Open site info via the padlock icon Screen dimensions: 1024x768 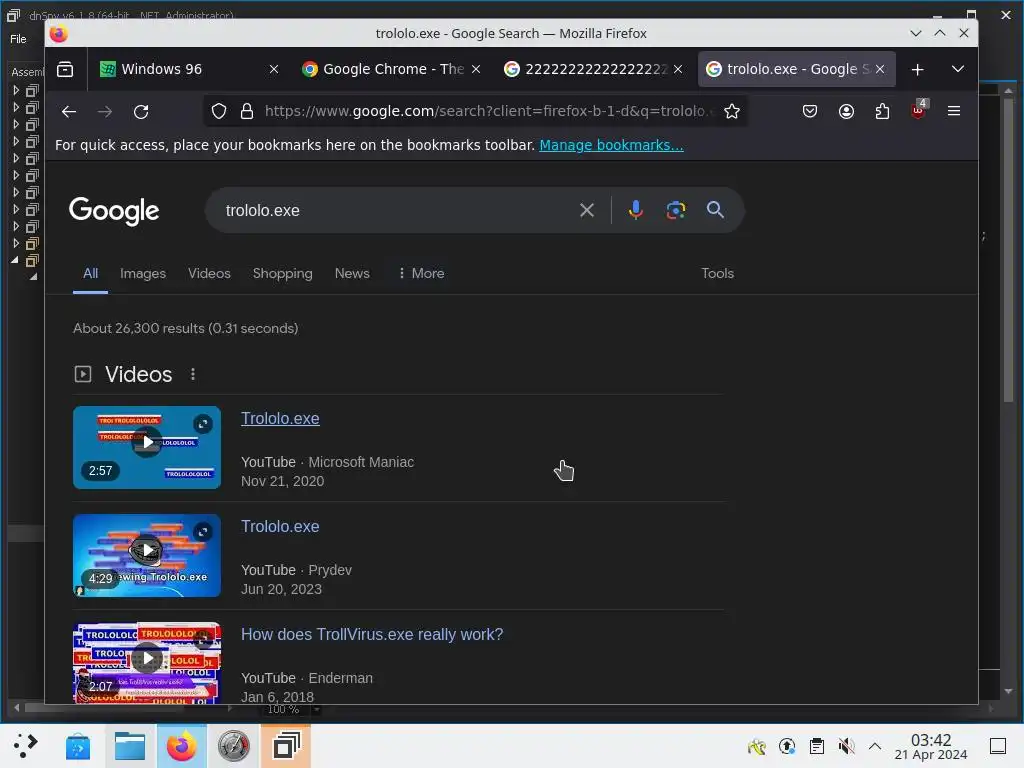tap(247, 112)
